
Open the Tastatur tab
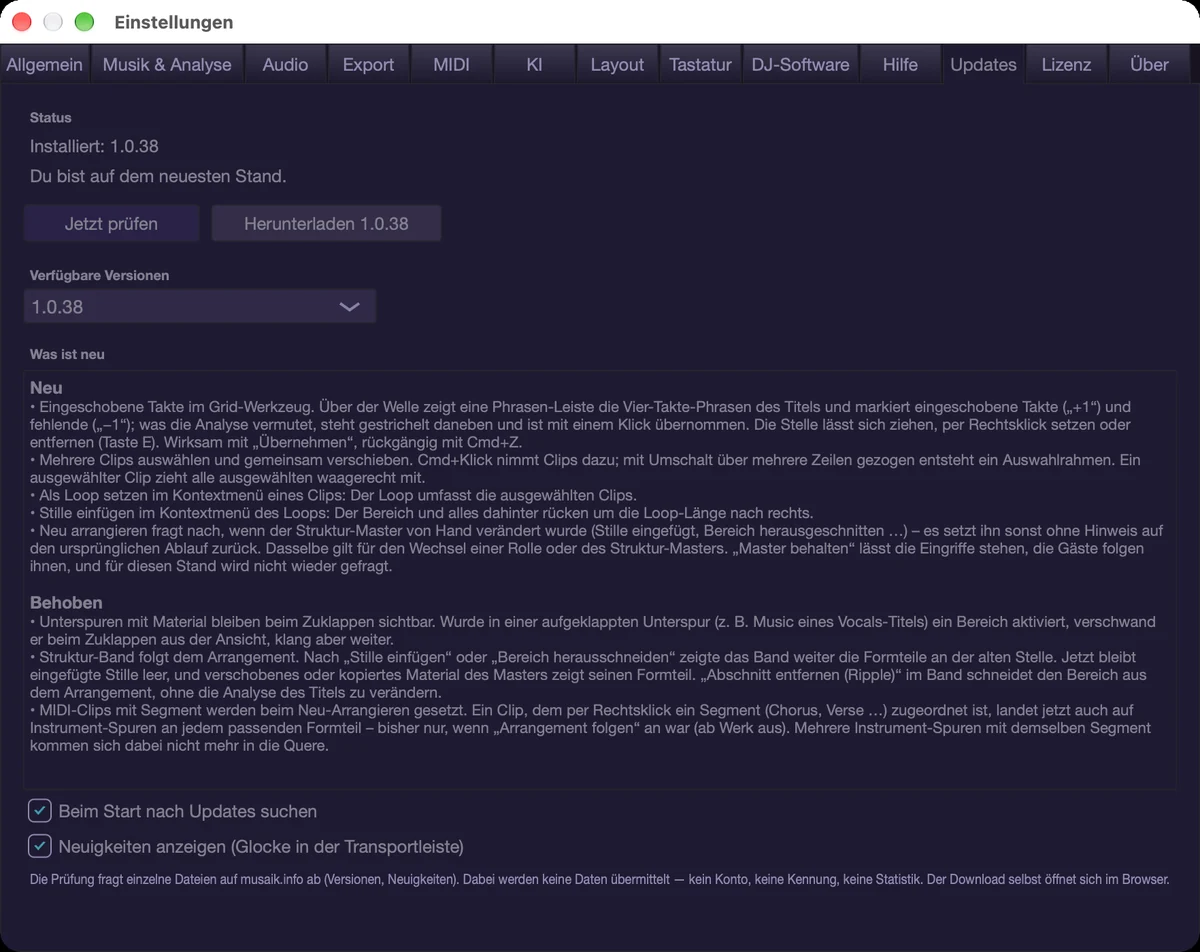coord(700,64)
